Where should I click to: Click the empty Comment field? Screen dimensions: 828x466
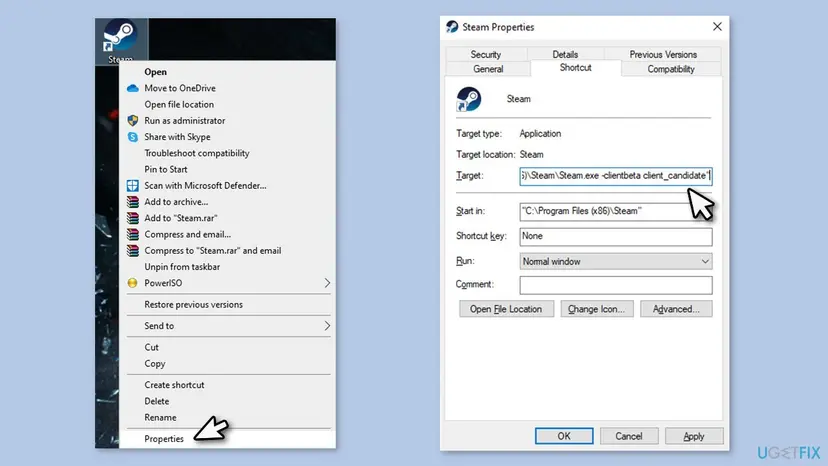coord(616,285)
